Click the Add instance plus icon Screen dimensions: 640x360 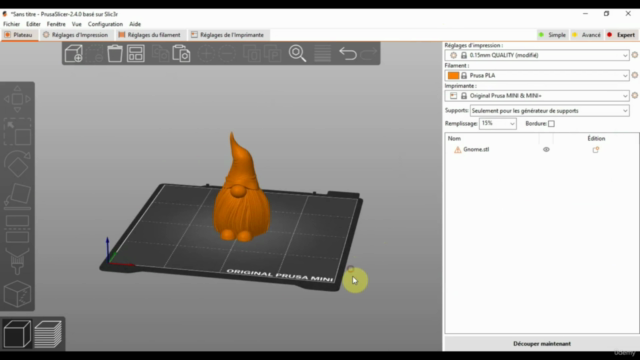coord(206,53)
